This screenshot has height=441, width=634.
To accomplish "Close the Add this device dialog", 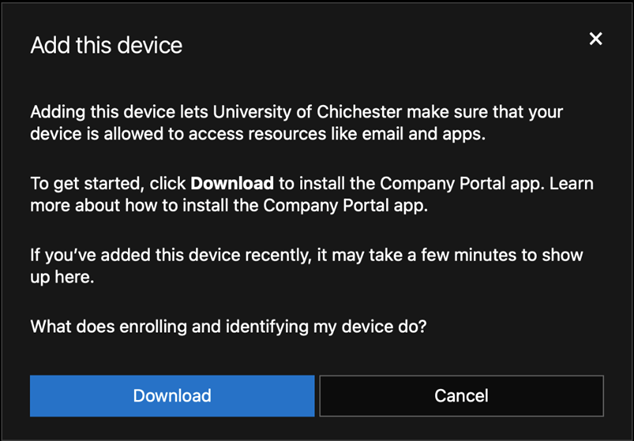I will point(596,39).
